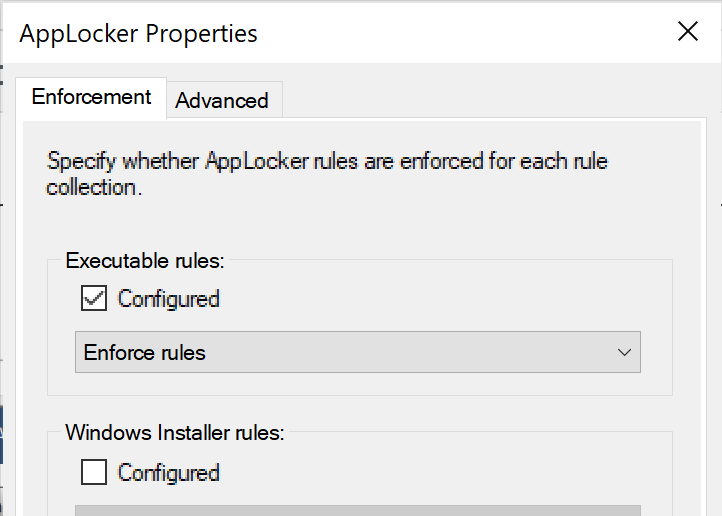The height and width of the screenshot is (516, 722).
Task: Click the checkmark inside the Executable rules checkbox
Action: click(x=94, y=298)
